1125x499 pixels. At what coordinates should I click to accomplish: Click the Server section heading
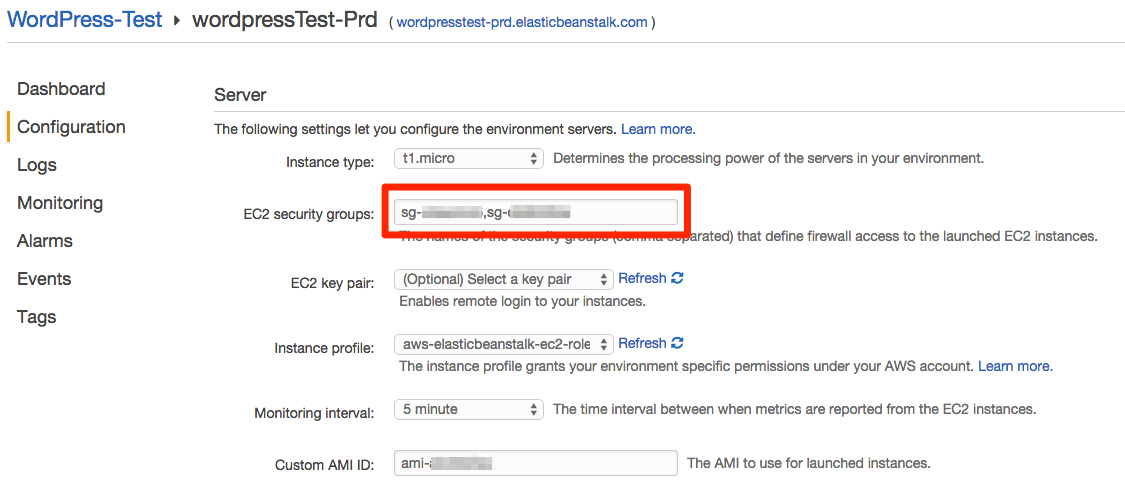coord(240,95)
